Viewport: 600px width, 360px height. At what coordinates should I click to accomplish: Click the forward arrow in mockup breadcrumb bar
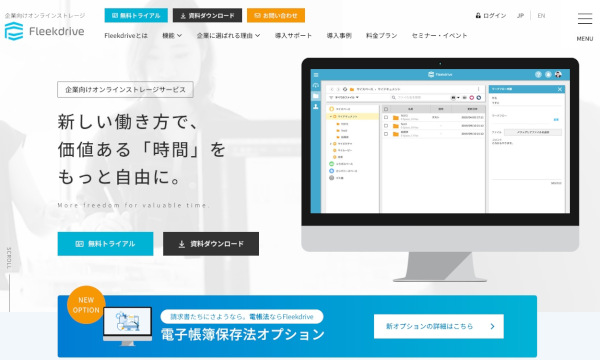[x=338, y=89]
